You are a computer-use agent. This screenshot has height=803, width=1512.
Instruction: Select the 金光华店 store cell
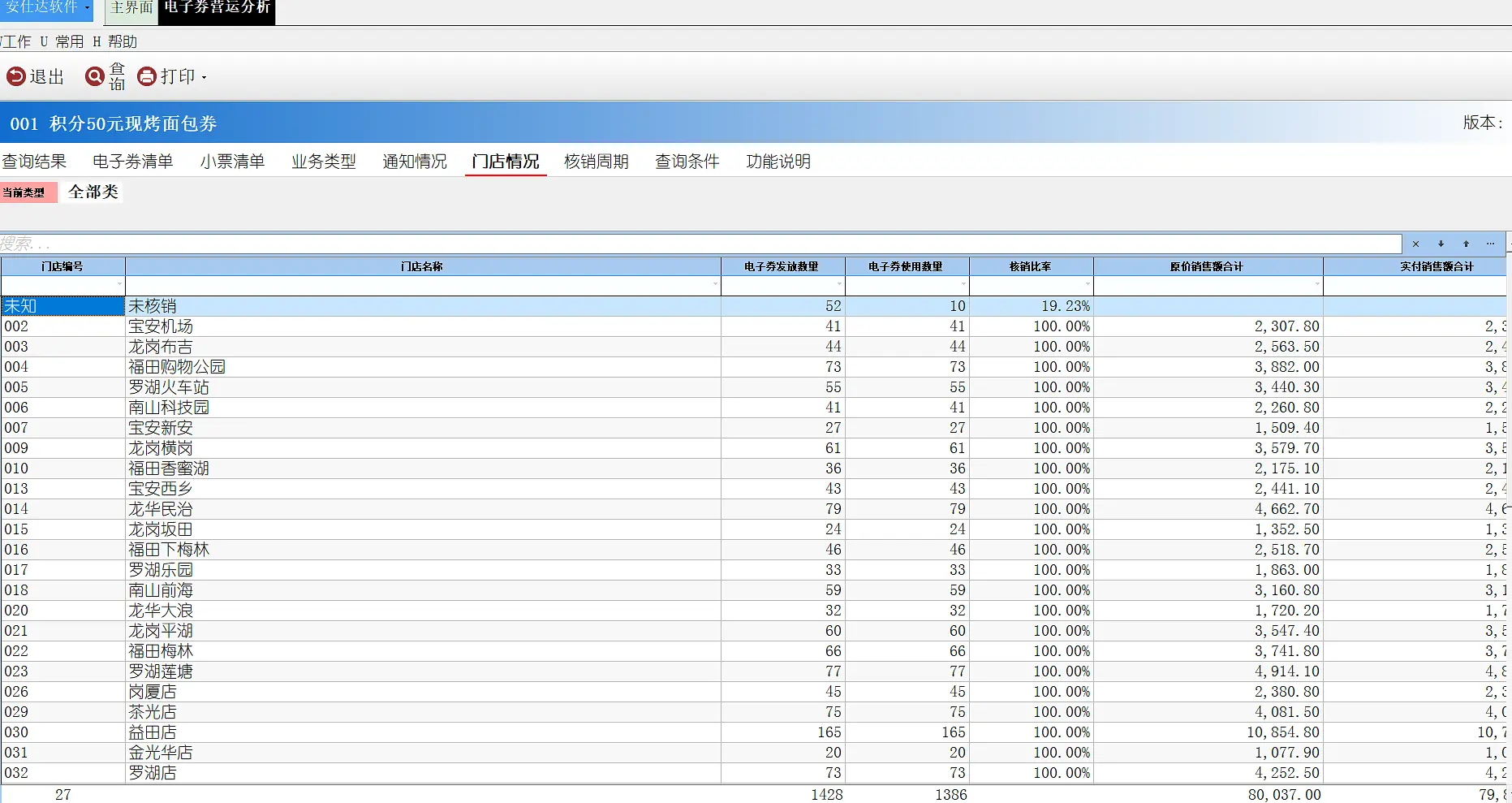click(423, 753)
